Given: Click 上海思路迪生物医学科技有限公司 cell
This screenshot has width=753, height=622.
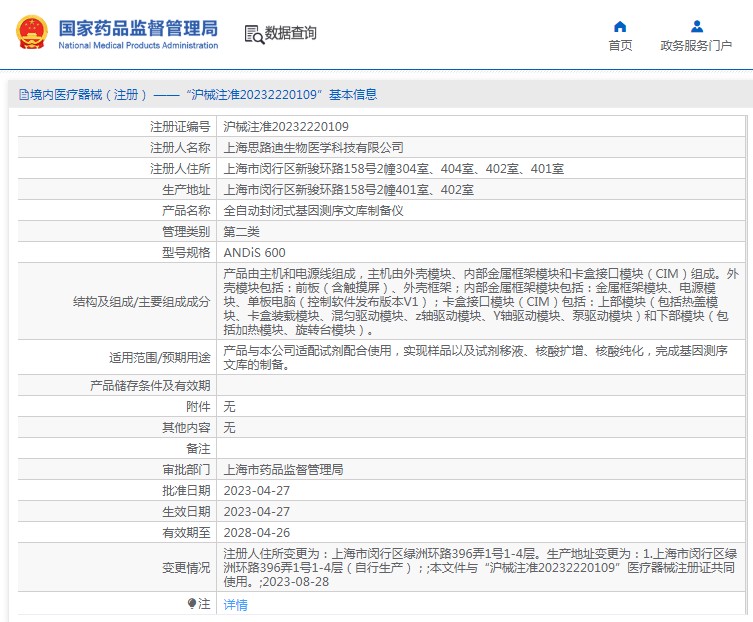Looking at the screenshot, I should (313, 147).
